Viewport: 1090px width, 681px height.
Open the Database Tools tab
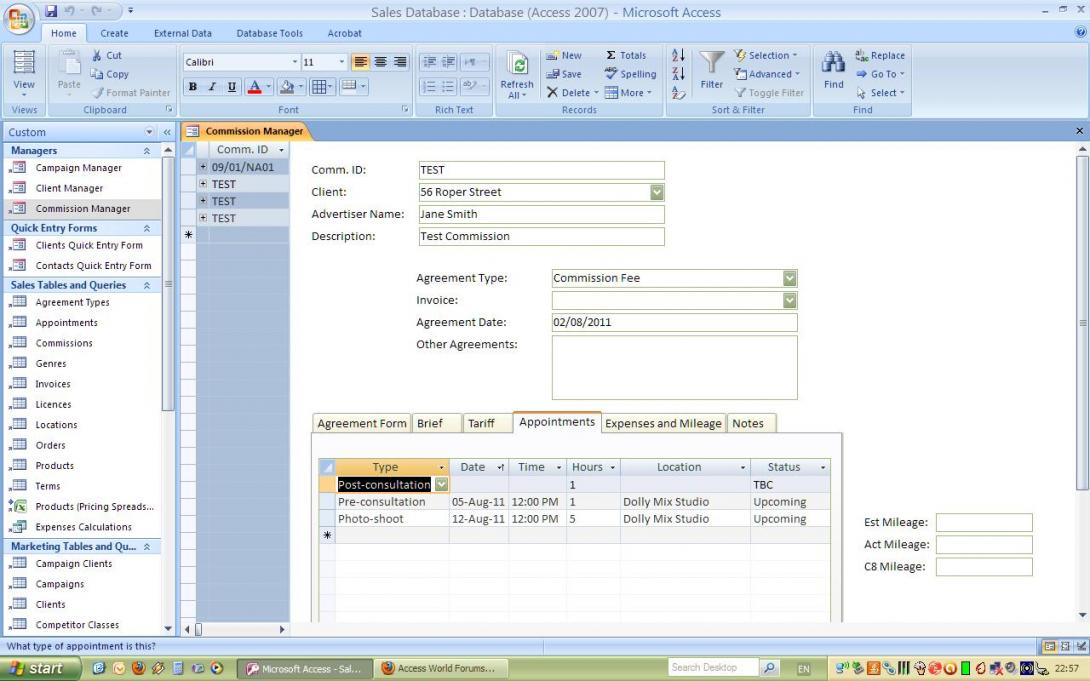point(270,33)
